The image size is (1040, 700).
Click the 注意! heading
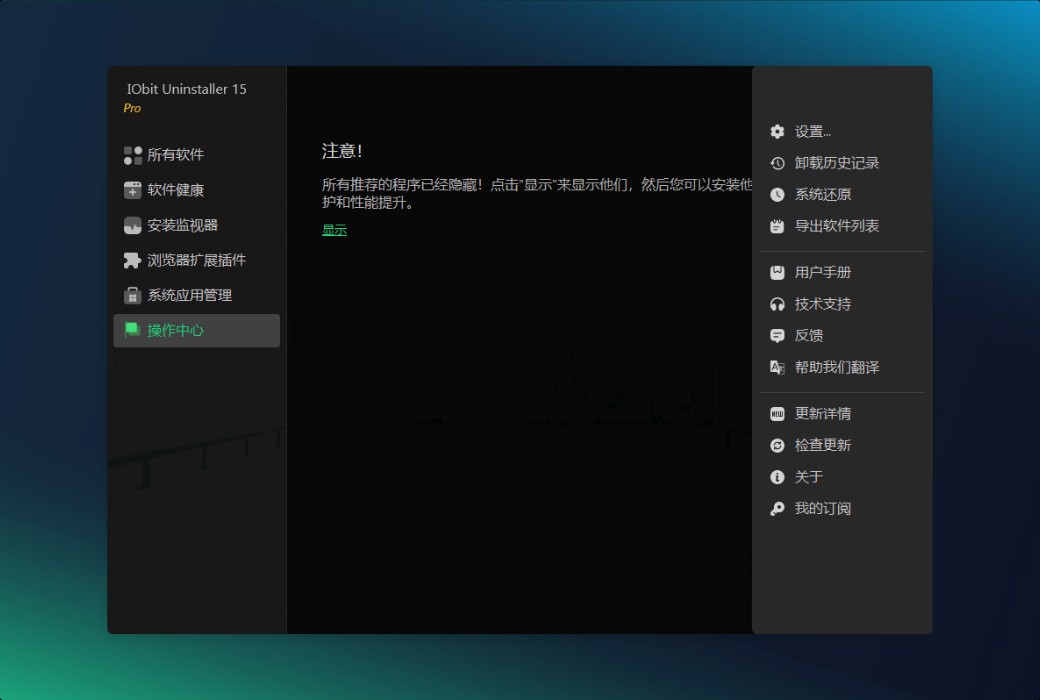coord(342,151)
